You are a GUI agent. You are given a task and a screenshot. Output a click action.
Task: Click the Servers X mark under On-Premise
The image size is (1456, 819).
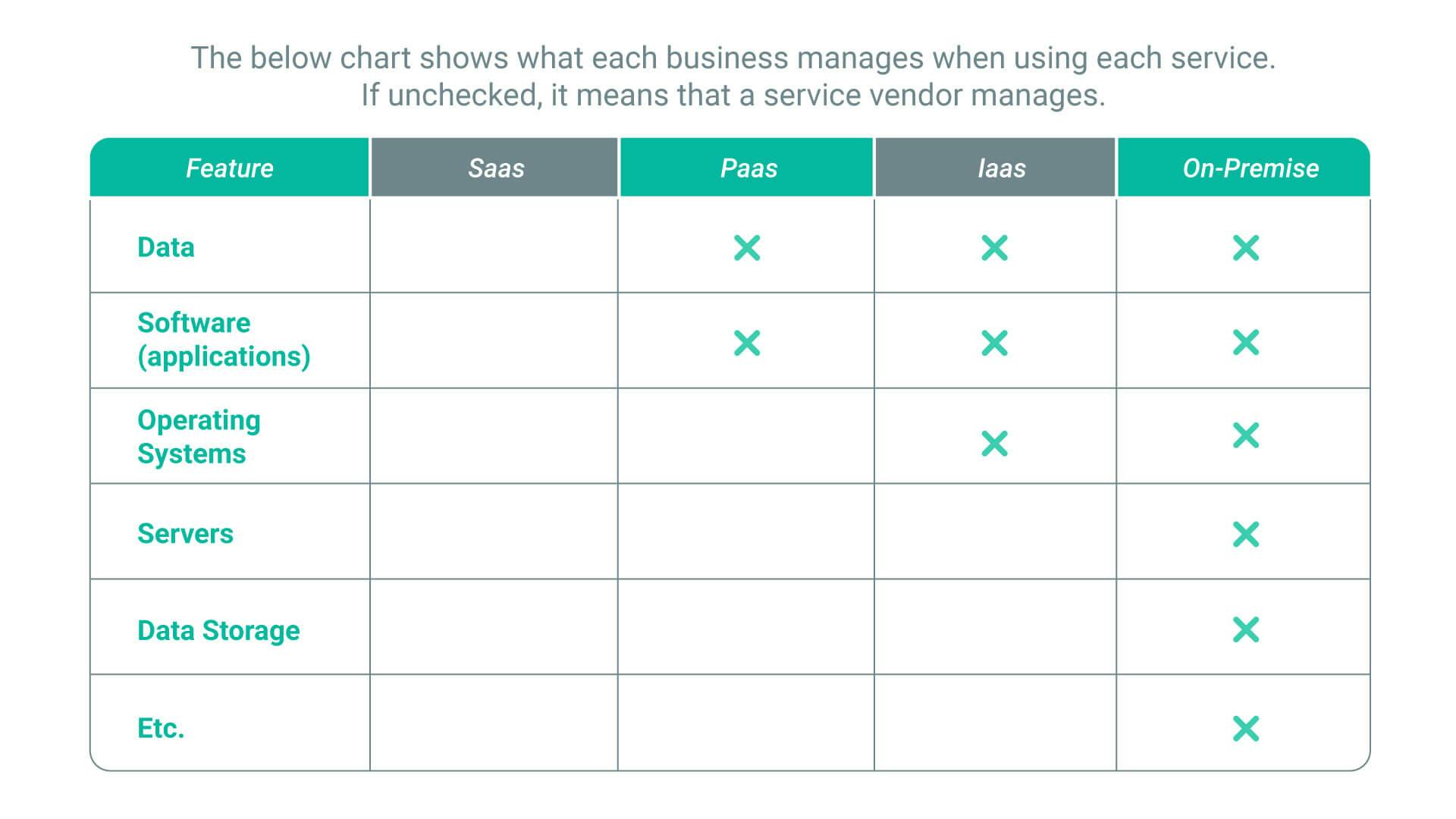point(1246,535)
